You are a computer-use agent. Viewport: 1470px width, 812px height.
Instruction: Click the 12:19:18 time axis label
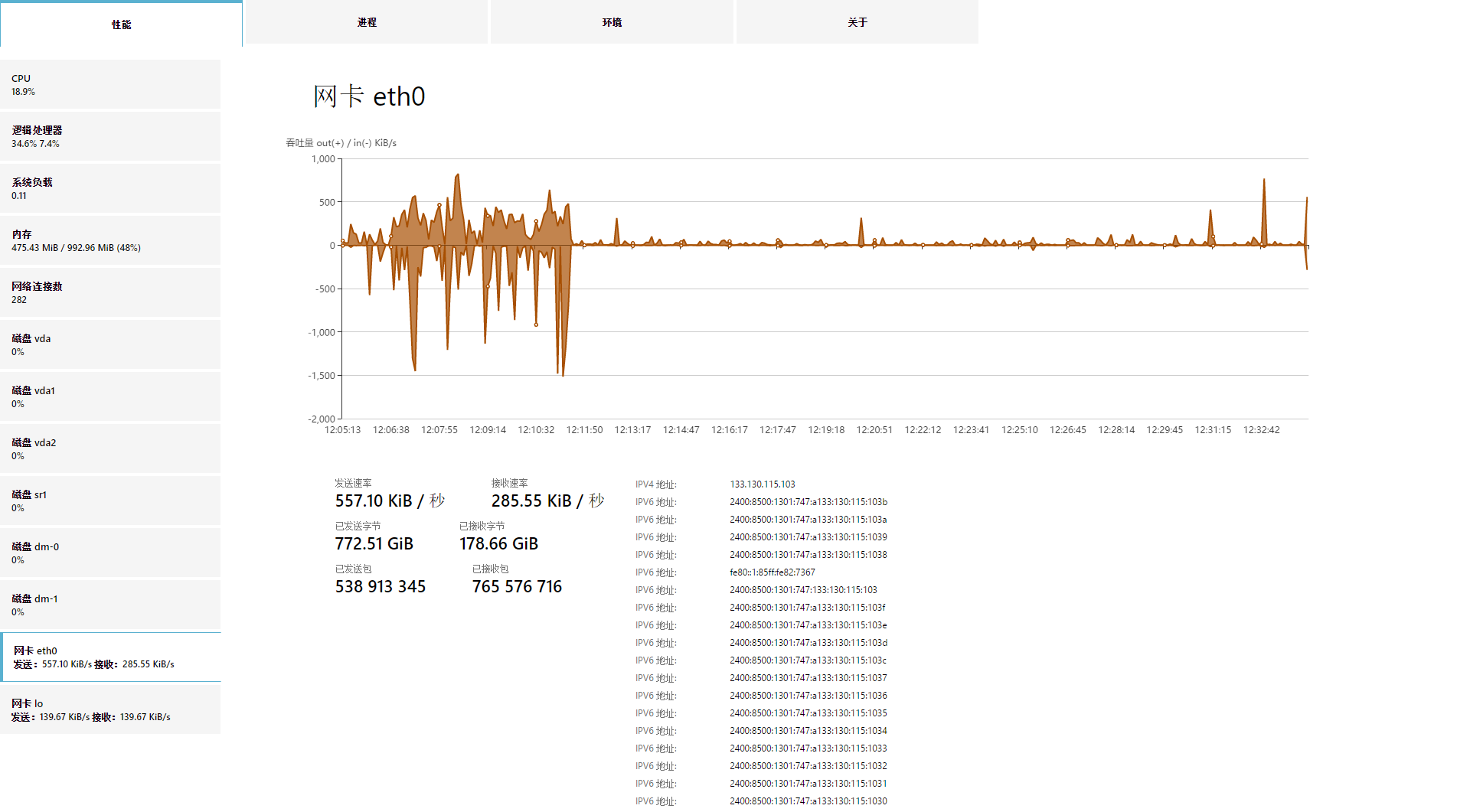(x=826, y=430)
